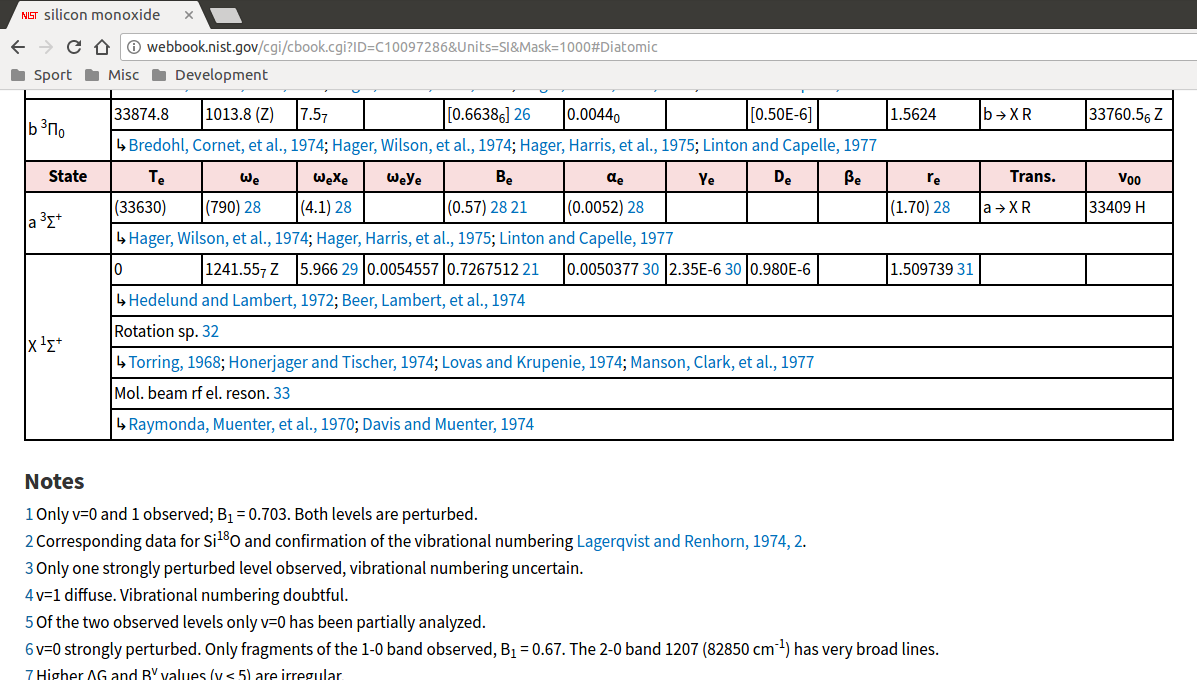
Task: Open Manson, Clark, et al., 1977 reference
Action: click(722, 362)
